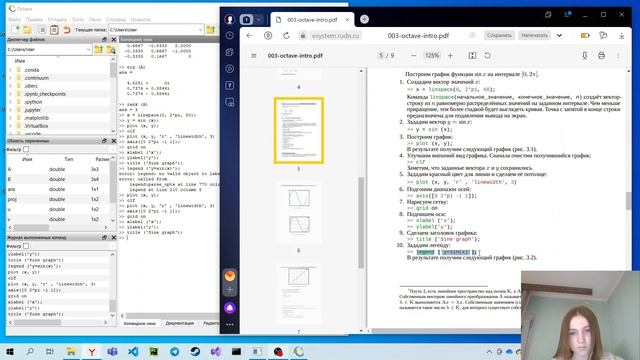This screenshot has width=640, height=360.
Task: Click the Напечатать button
Action: click(x=534, y=36)
